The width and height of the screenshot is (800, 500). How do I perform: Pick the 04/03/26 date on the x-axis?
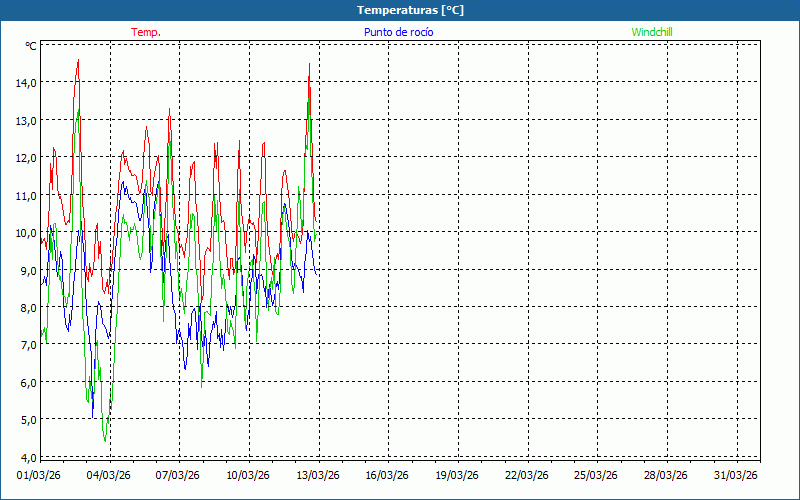pos(109,475)
